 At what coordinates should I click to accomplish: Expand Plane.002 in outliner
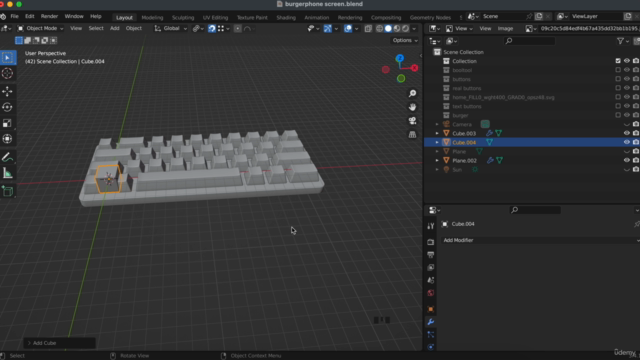click(x=437, y=160)
